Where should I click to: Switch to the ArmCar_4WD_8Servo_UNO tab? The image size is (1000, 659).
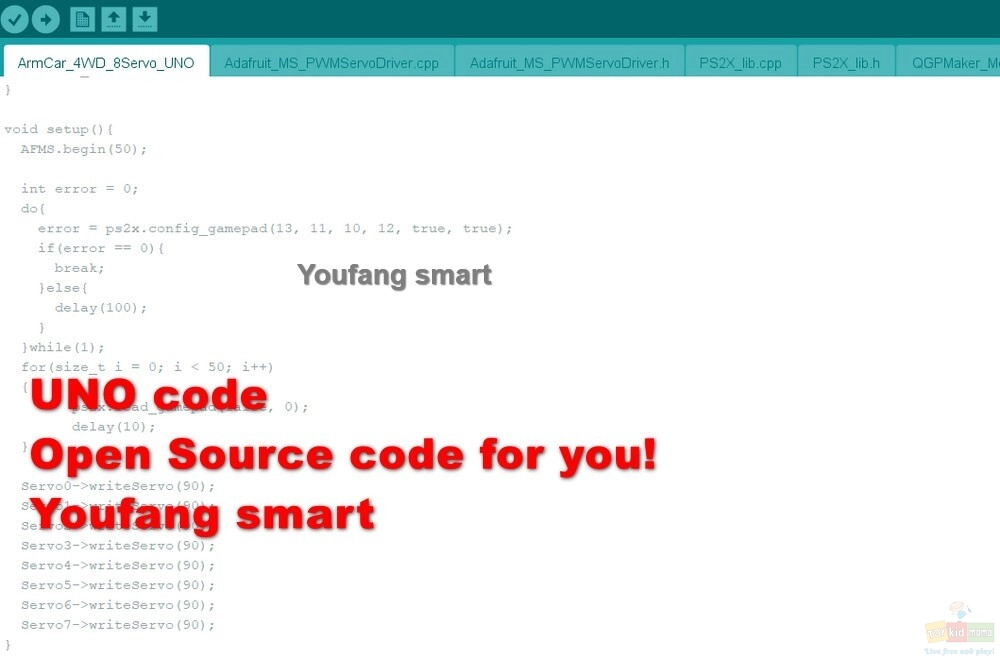(106, 63)
